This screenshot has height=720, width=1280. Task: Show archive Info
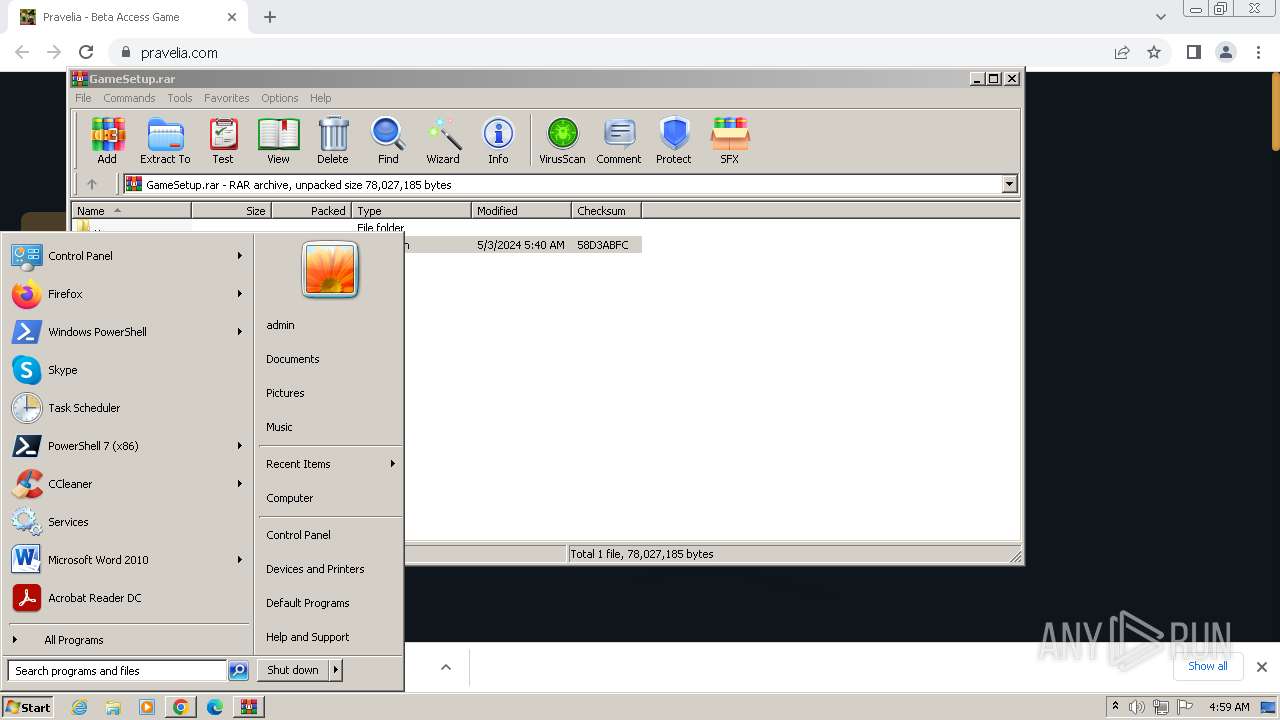point(498,140)
